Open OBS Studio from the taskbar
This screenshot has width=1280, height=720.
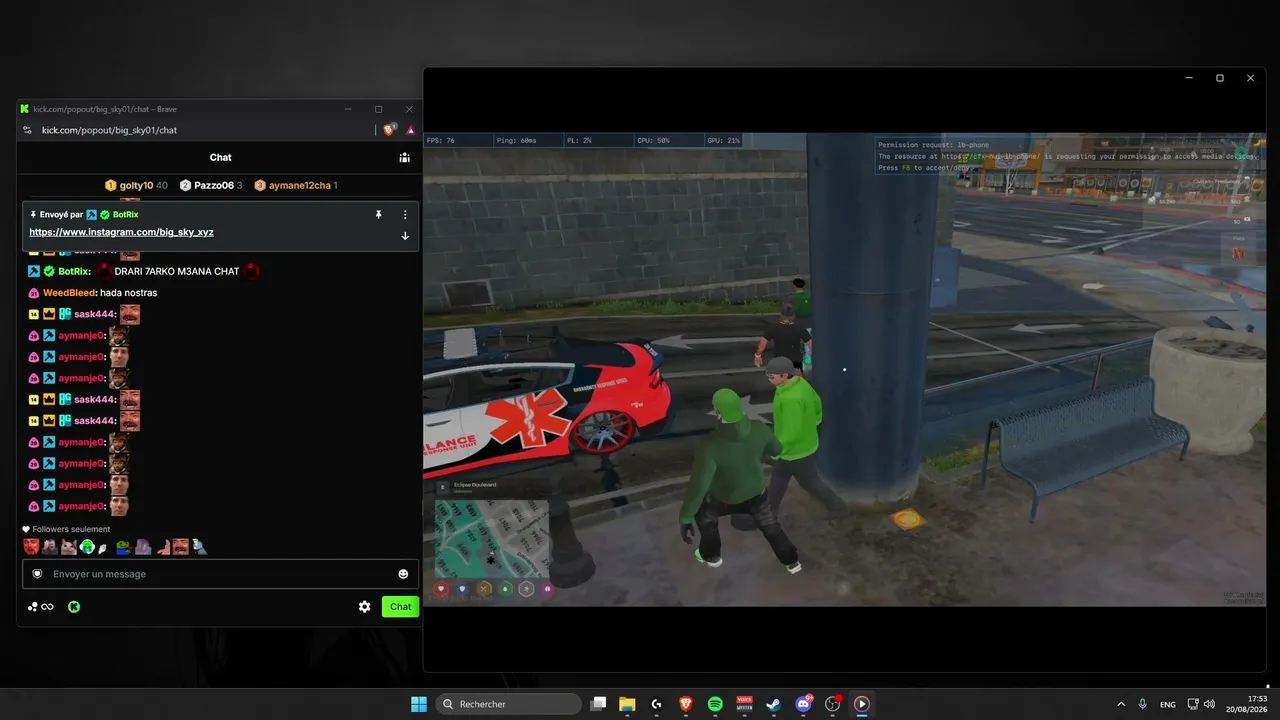[832, 704]
